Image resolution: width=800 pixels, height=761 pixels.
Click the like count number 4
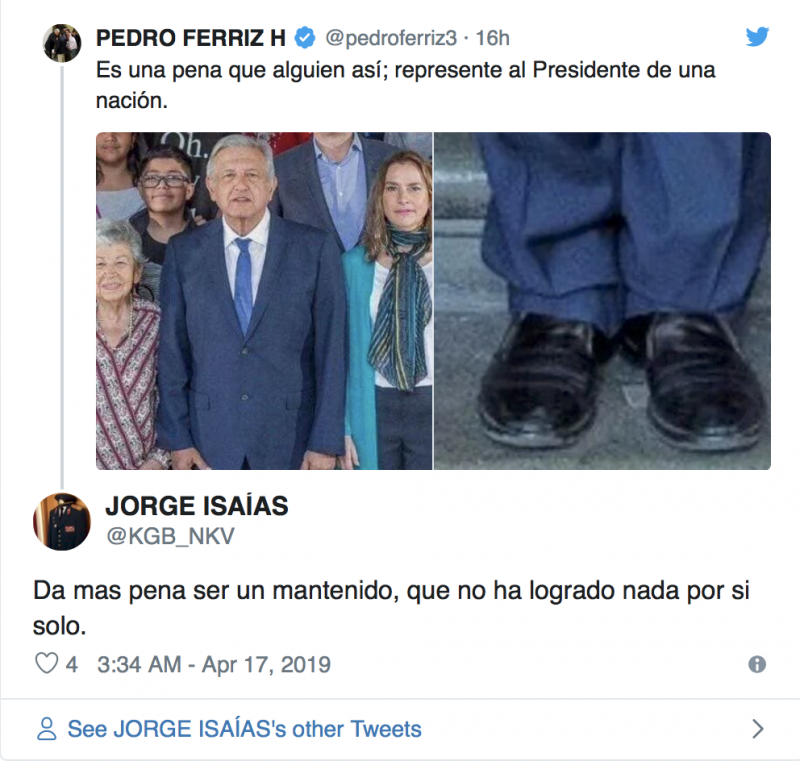coord(71,664)
